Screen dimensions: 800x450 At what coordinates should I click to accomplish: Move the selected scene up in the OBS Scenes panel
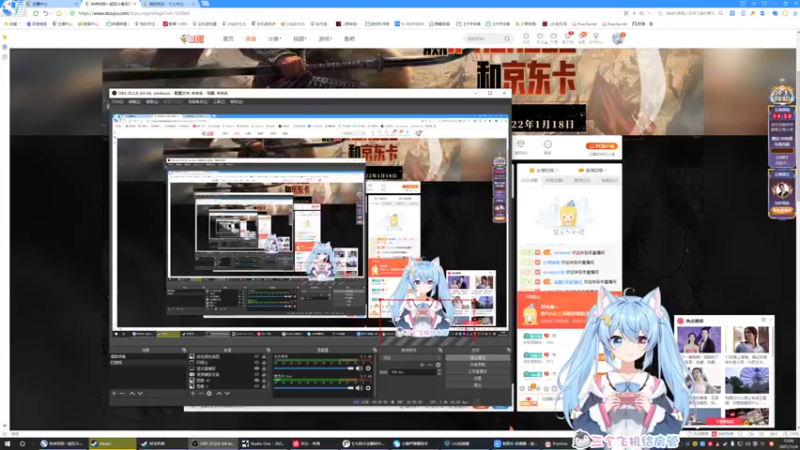(132, 393)
